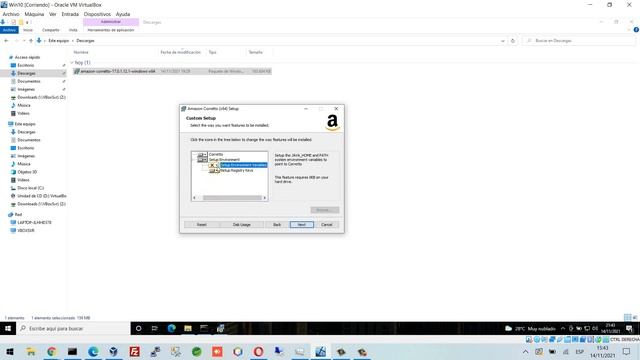Collapse the hoy (1) file group
640x360 pixels.
pos(72,62)
